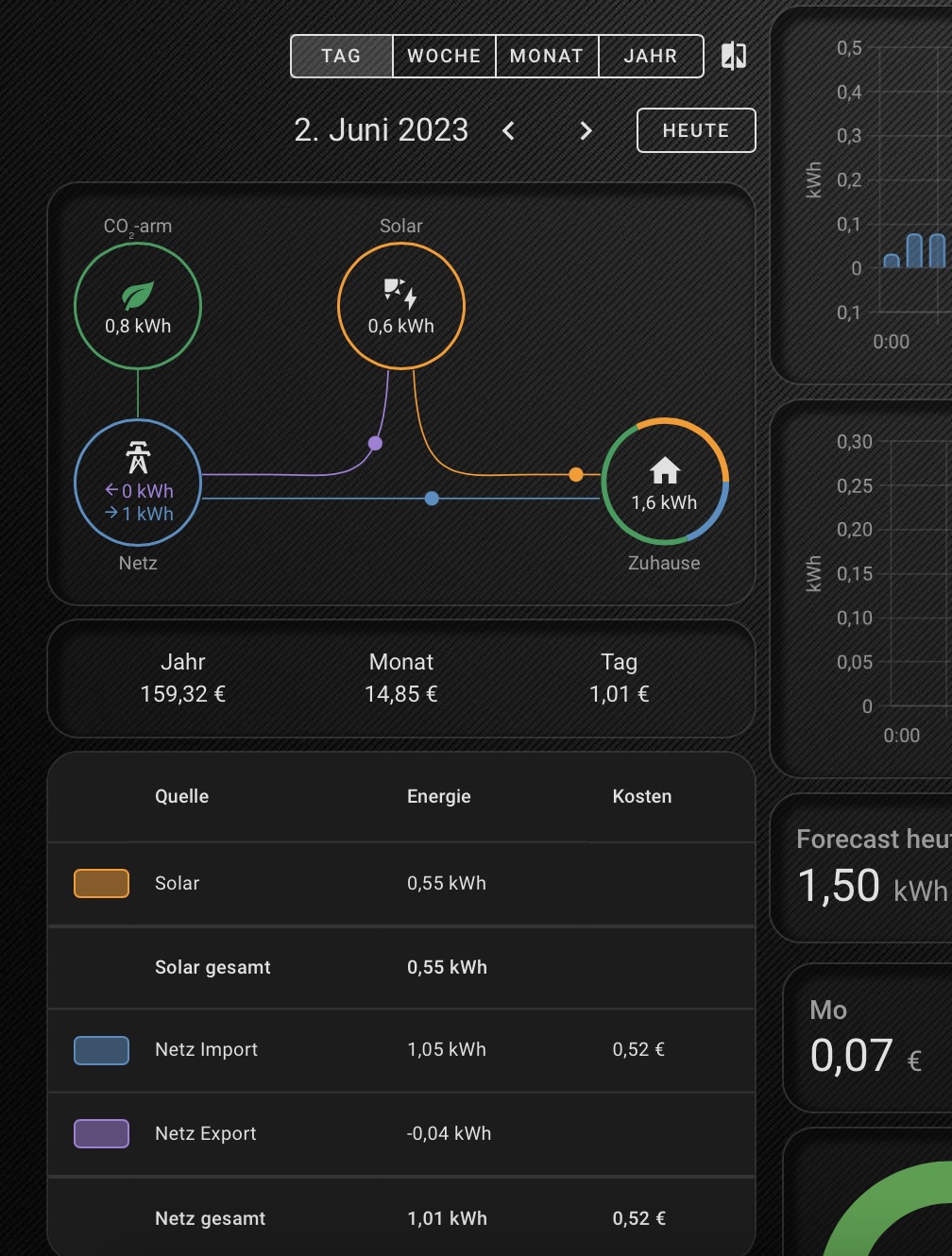Click the purple Netz Export color swatch
Viewport: 952px width, 1256px height.
[x=101, y=1133]
